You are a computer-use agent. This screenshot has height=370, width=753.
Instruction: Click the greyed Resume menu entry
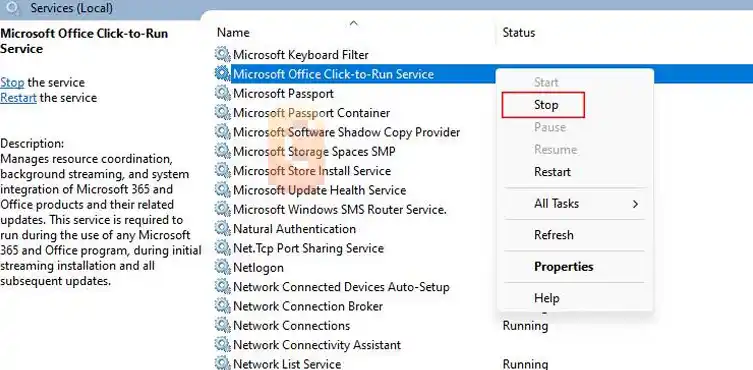click(x=556, y=149)
